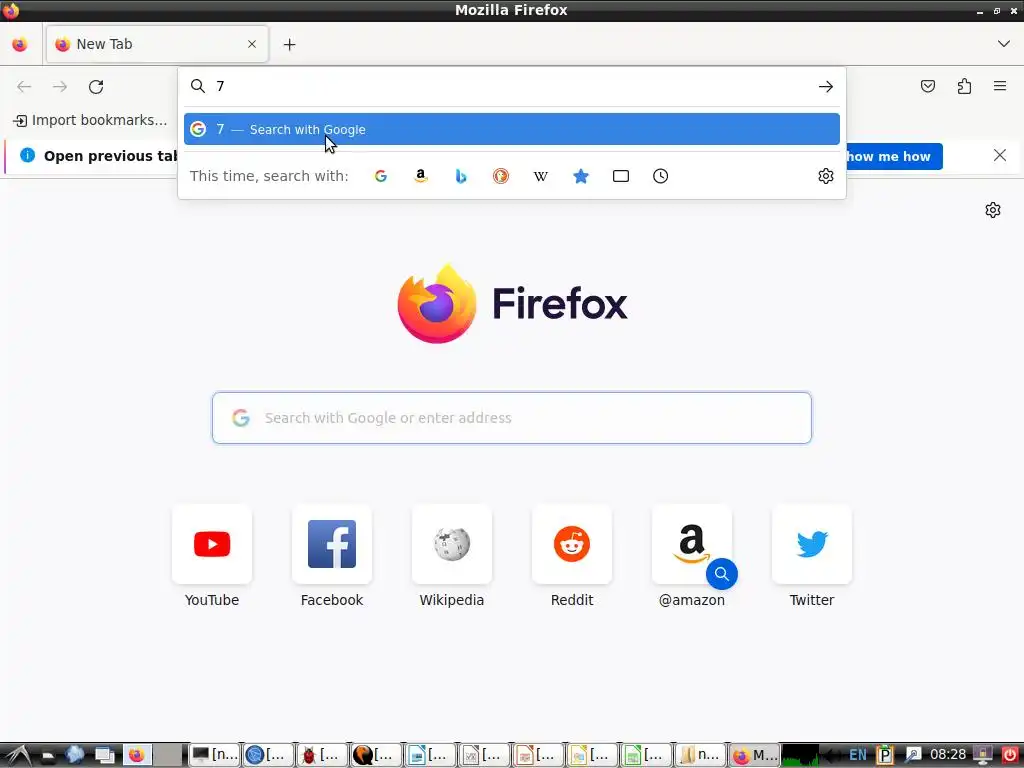Click the Go arrow in address bar
Viewport: 1024px width, 768px height.
pyautogui.click(x=825, y=86)
